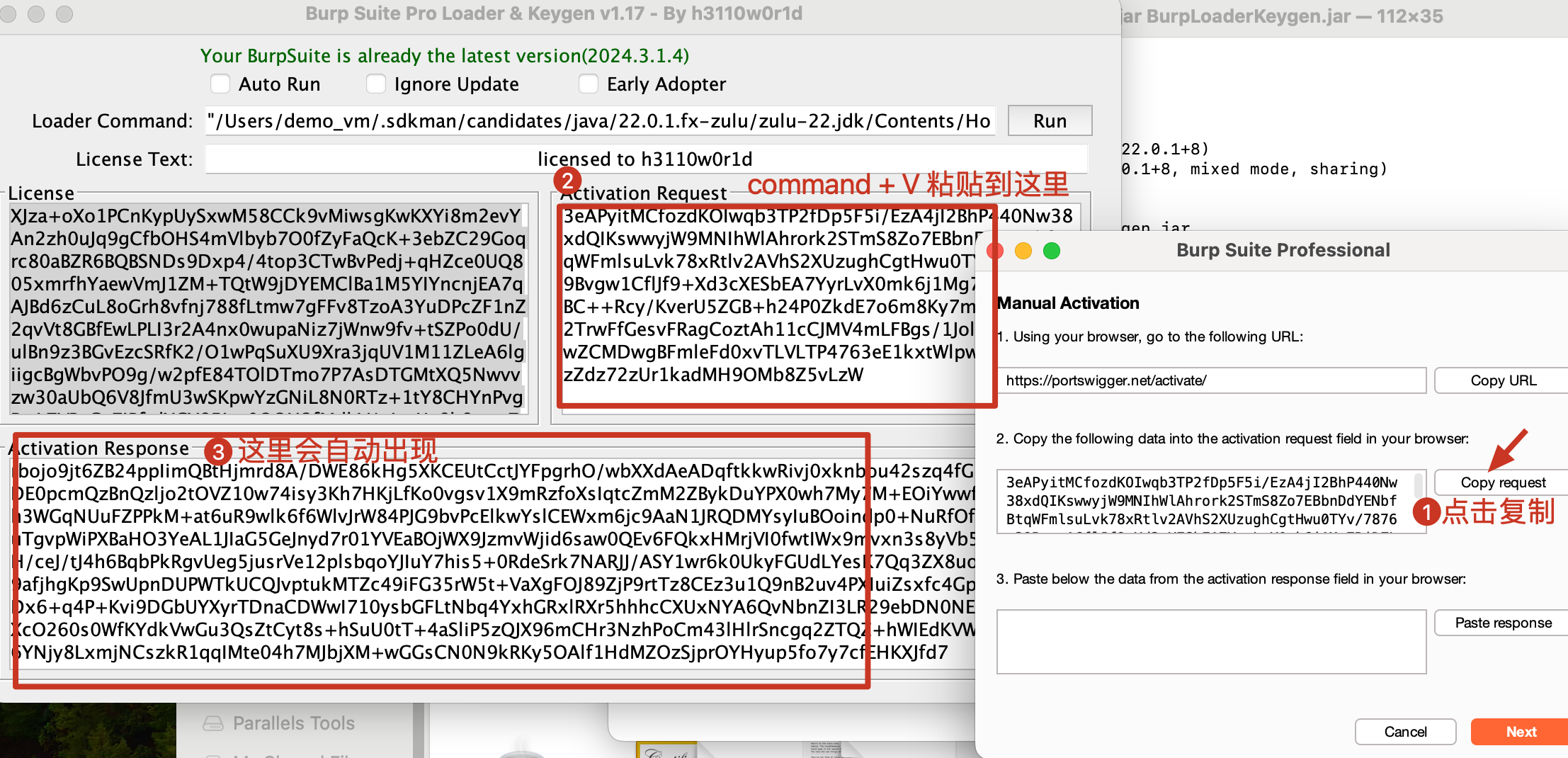The width and height of the screenshot is (1568, 758).
Task: Click the terminal window title BurpLoaderKeygen.jar
Action: [x=1282, y=16]
